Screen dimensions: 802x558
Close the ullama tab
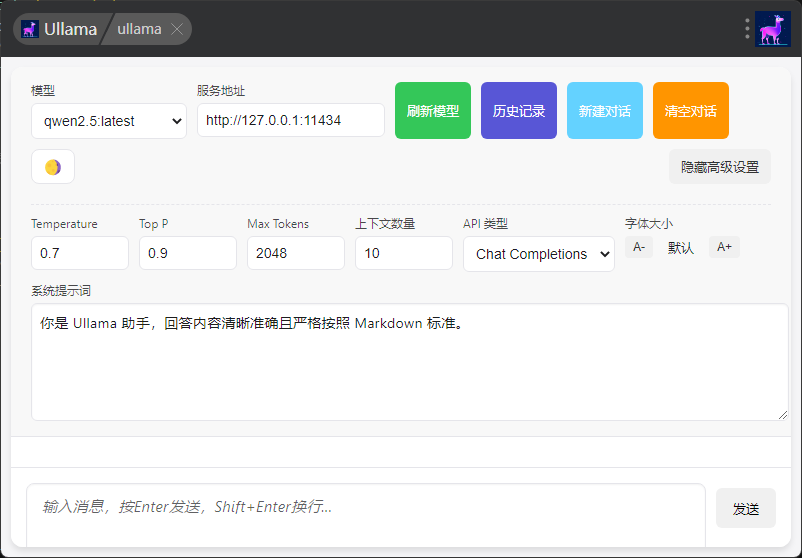(x=177, y=29)
